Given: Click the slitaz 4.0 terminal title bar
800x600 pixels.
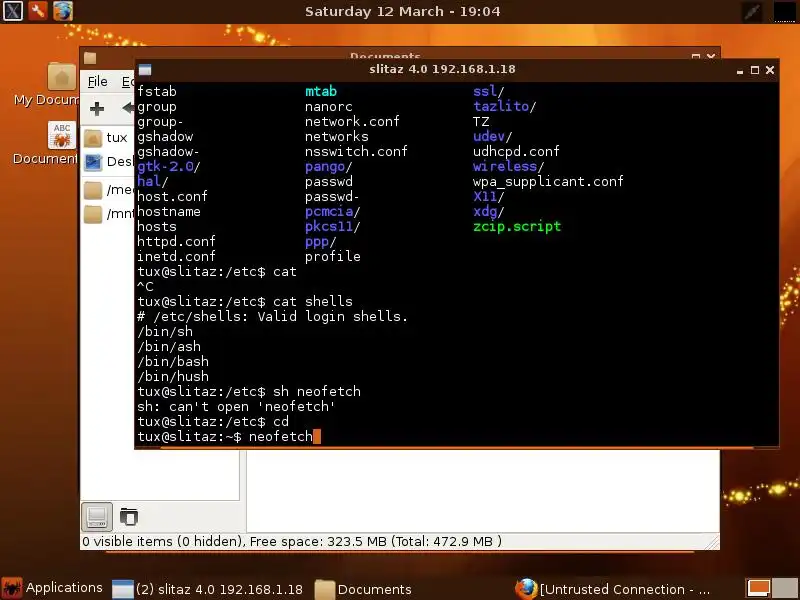Looking at the screenshot, I should 442,69.
